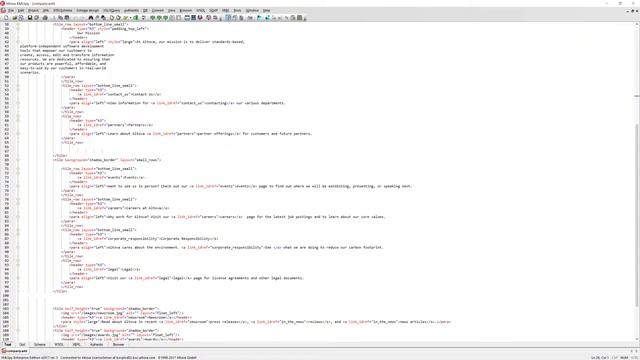This screenshot has width=640, height=360.
Task: Click the Copy toolbar icon
Action: click(x=60, y=18)
